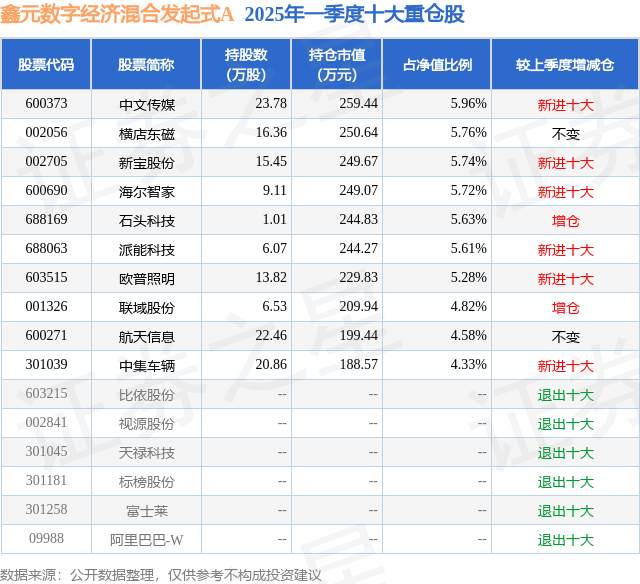Click stock code 002841
The height and width of the screenshot is (584, 640).
[x=46, y=422]
